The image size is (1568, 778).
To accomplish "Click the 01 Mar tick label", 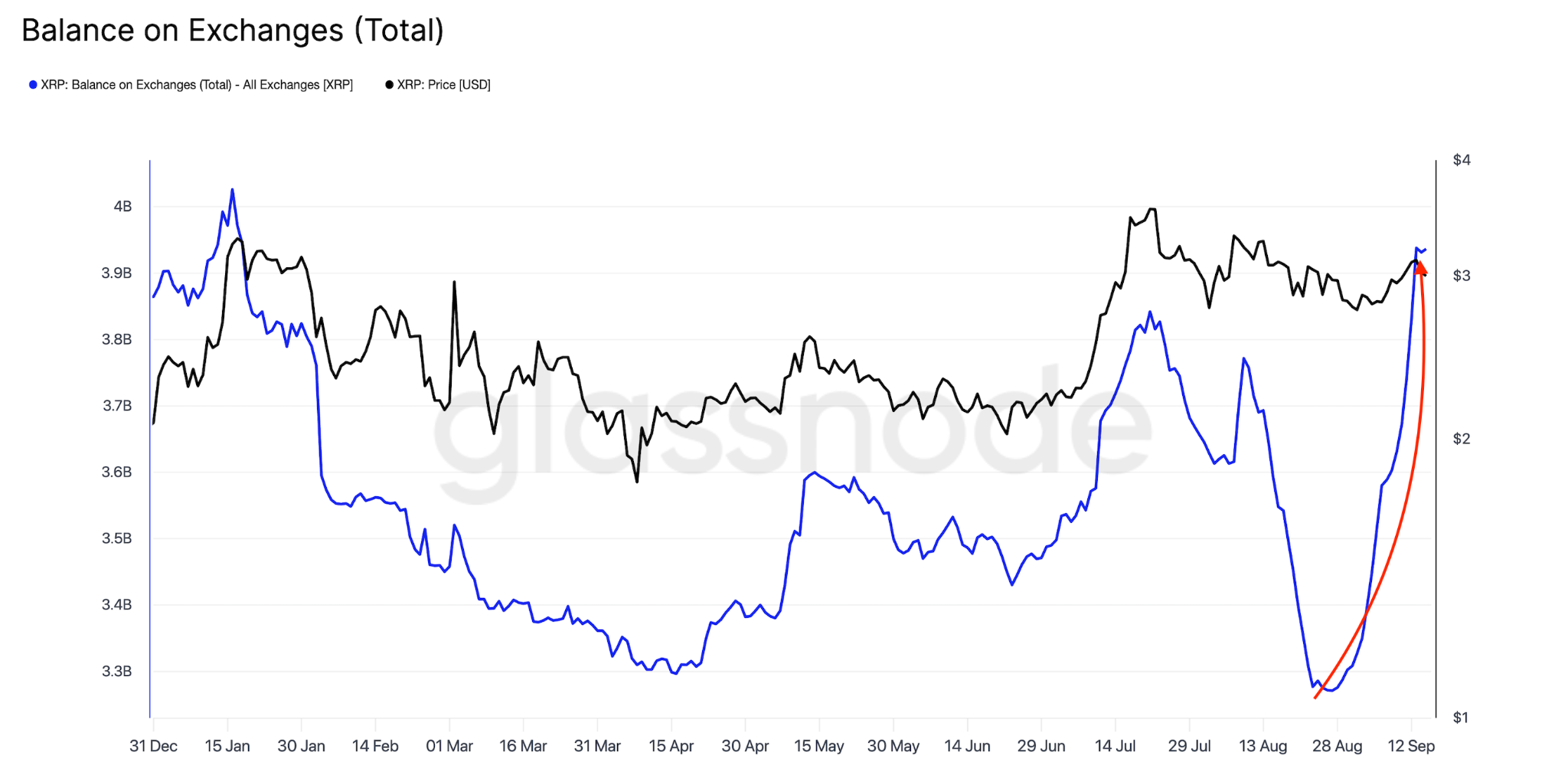I will (449, 746).
